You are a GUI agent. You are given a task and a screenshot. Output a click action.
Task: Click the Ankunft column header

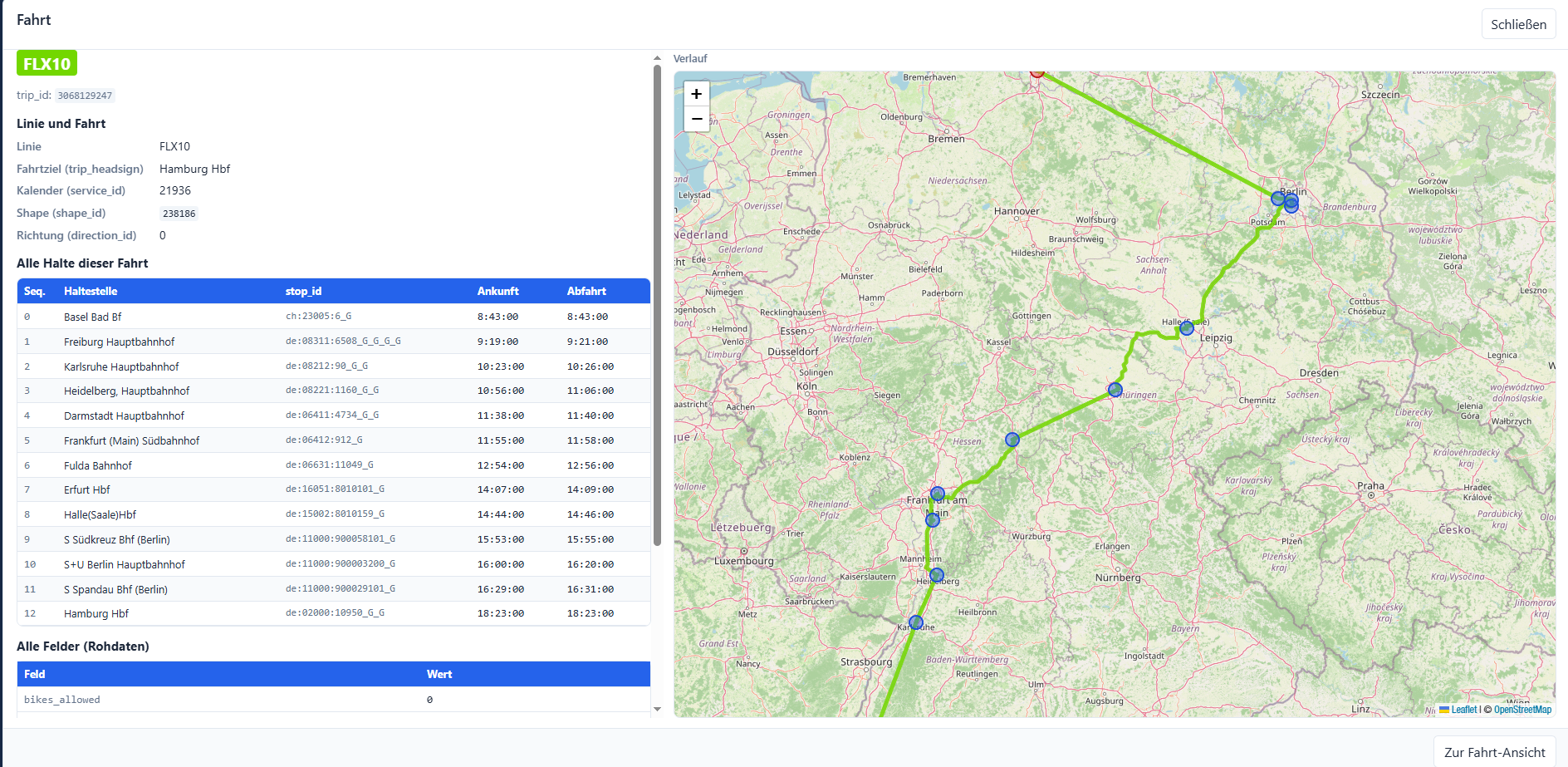pos(497,291)
